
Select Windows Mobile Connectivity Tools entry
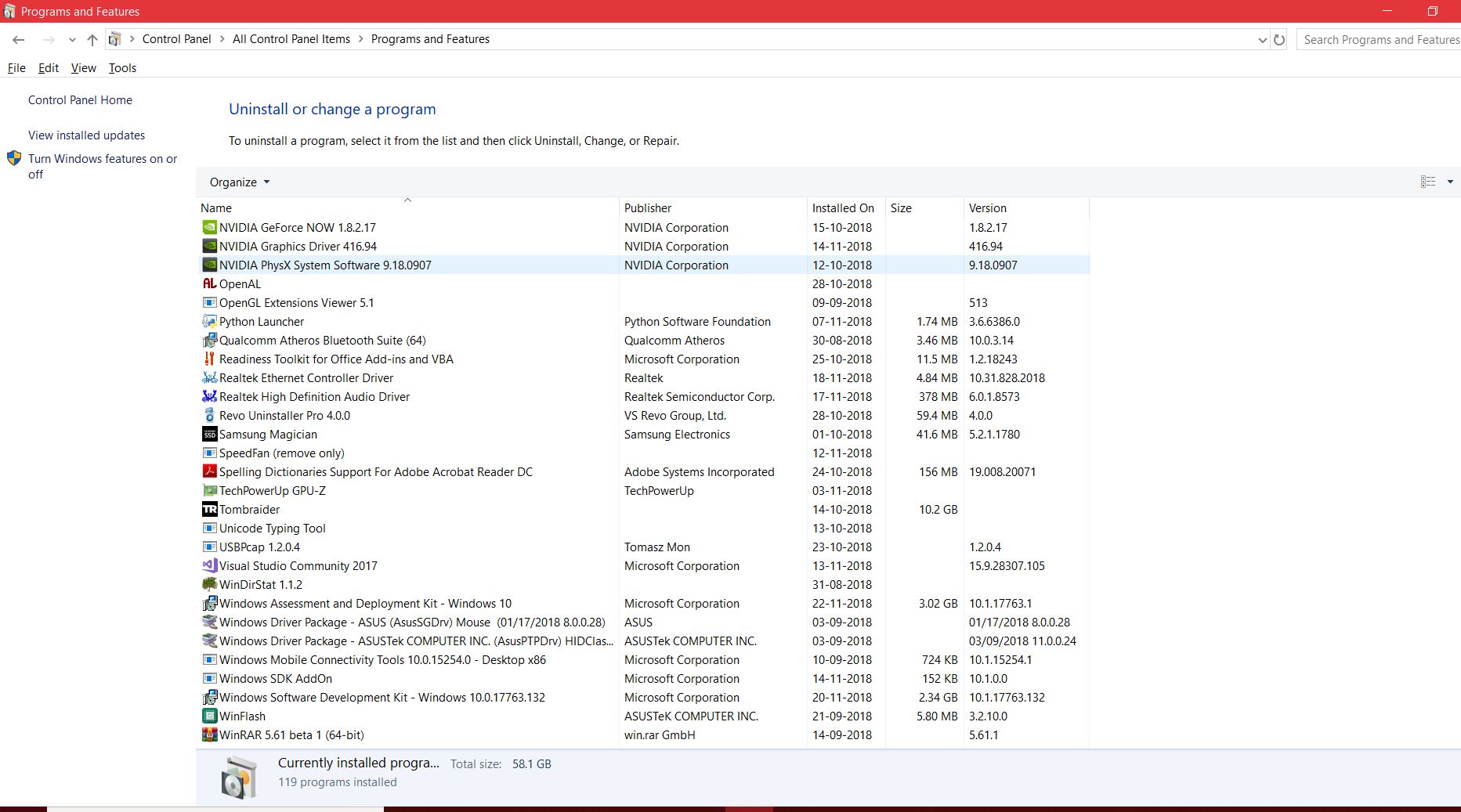(642, 660)
